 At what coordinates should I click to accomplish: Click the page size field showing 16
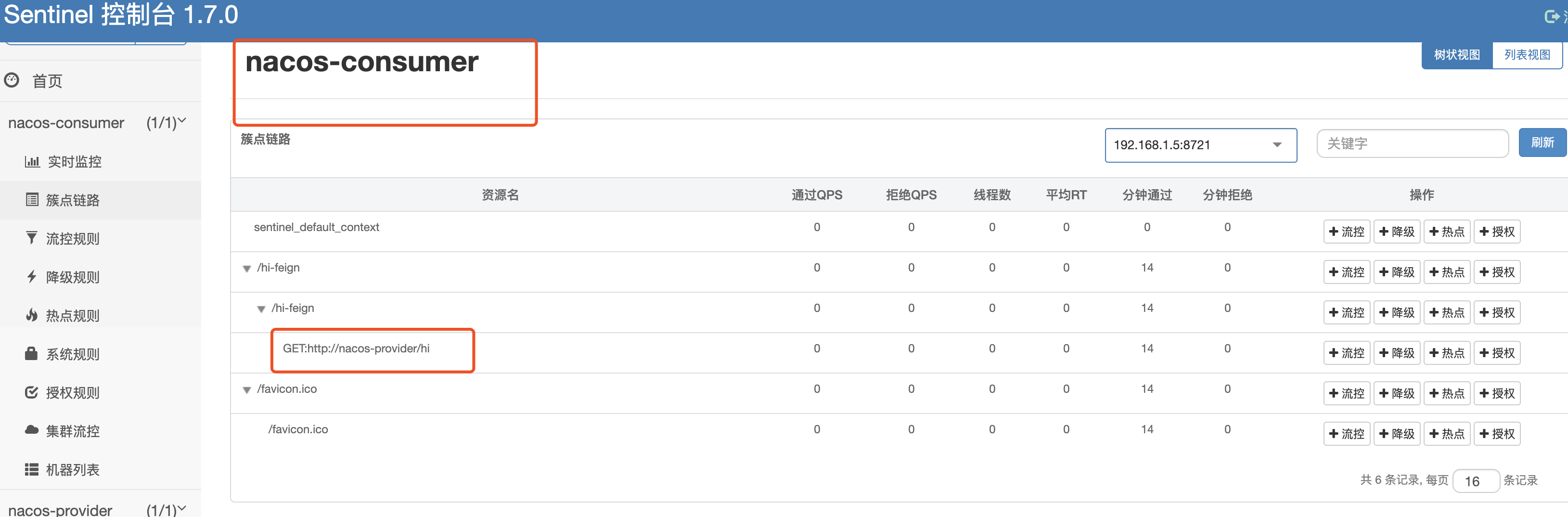(1476, 480)
